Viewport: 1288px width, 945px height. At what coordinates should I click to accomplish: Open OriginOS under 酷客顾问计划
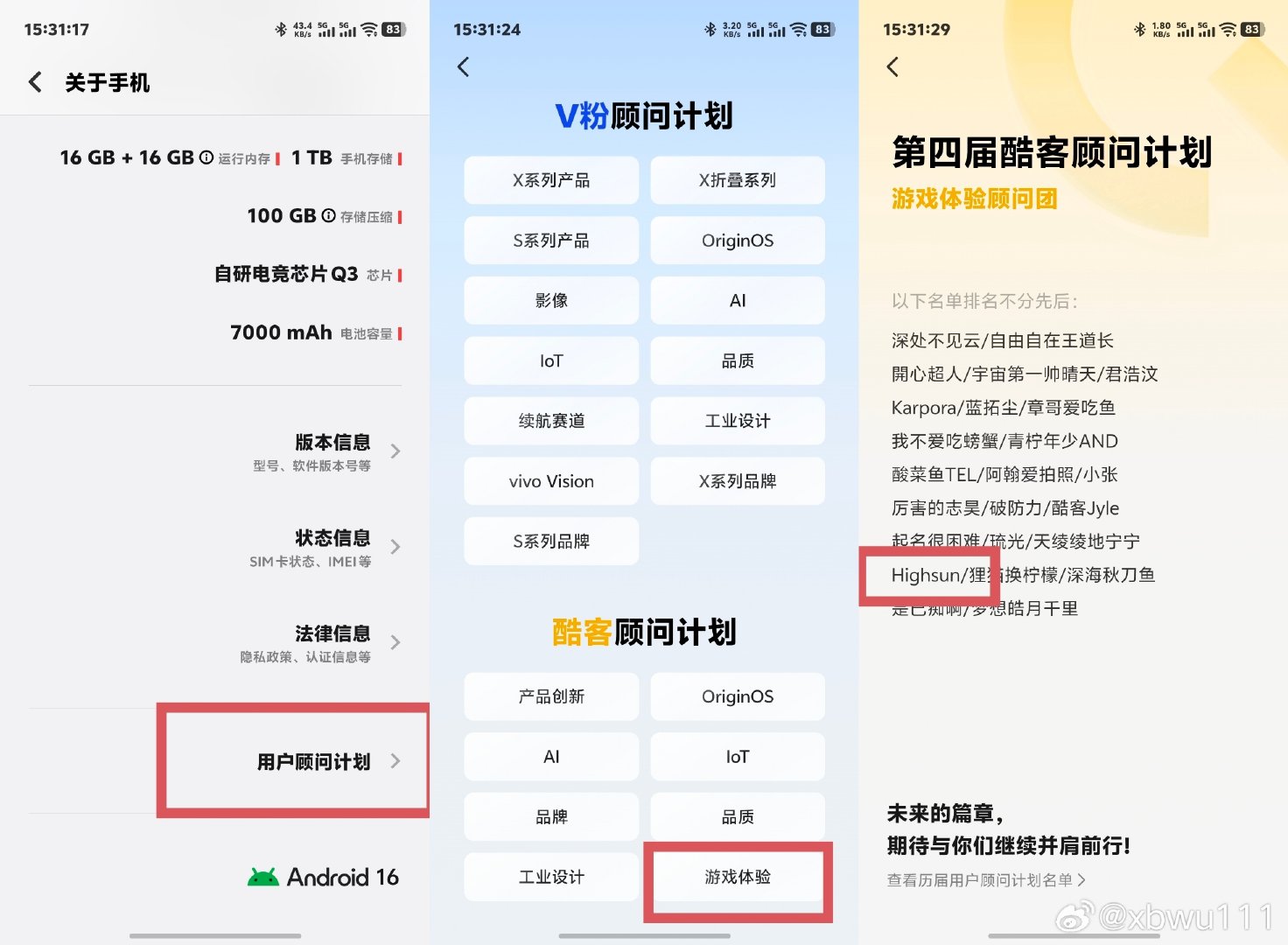(x=738, y=696)
